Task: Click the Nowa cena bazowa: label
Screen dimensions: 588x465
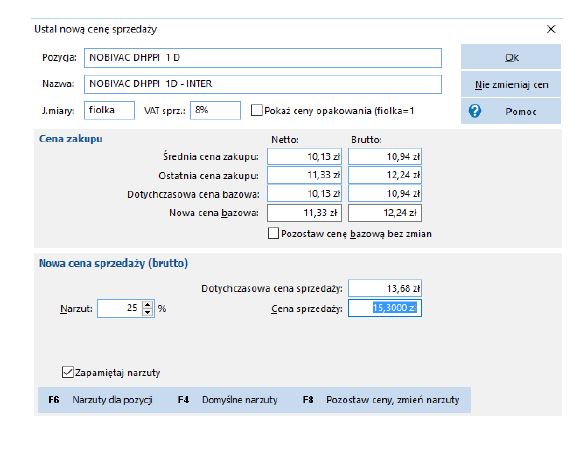Action: pyautogui.click(x=214, y=213)
